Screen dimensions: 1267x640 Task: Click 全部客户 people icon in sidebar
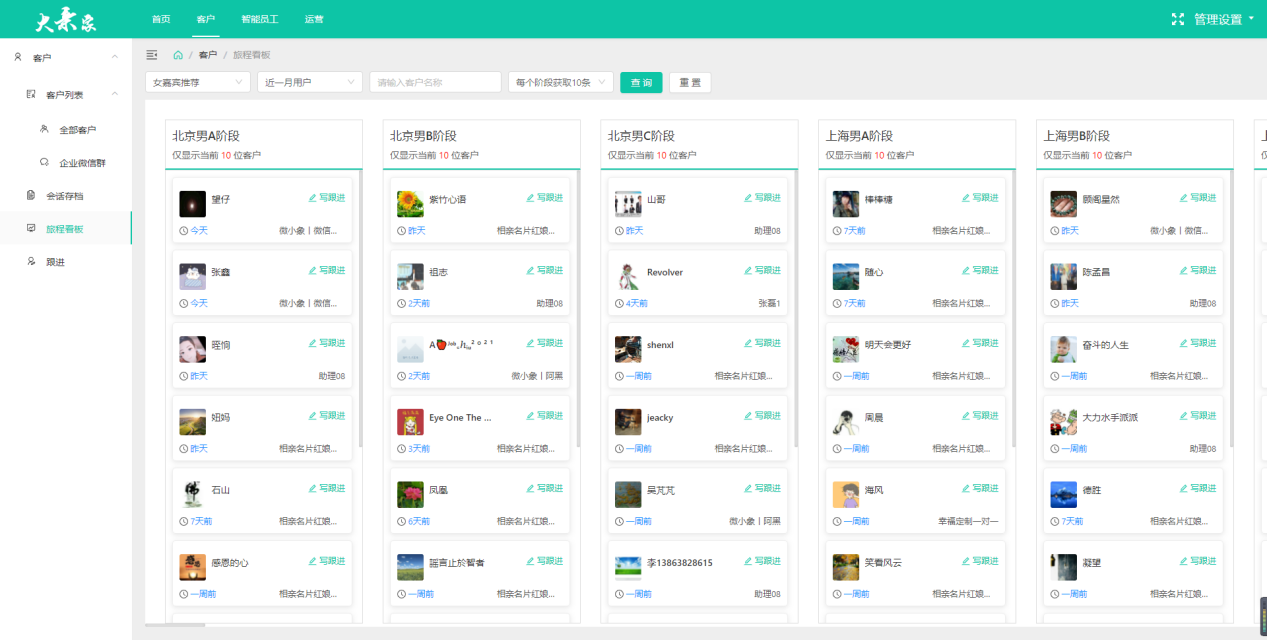pyautogui.click(x=44, y=129)
